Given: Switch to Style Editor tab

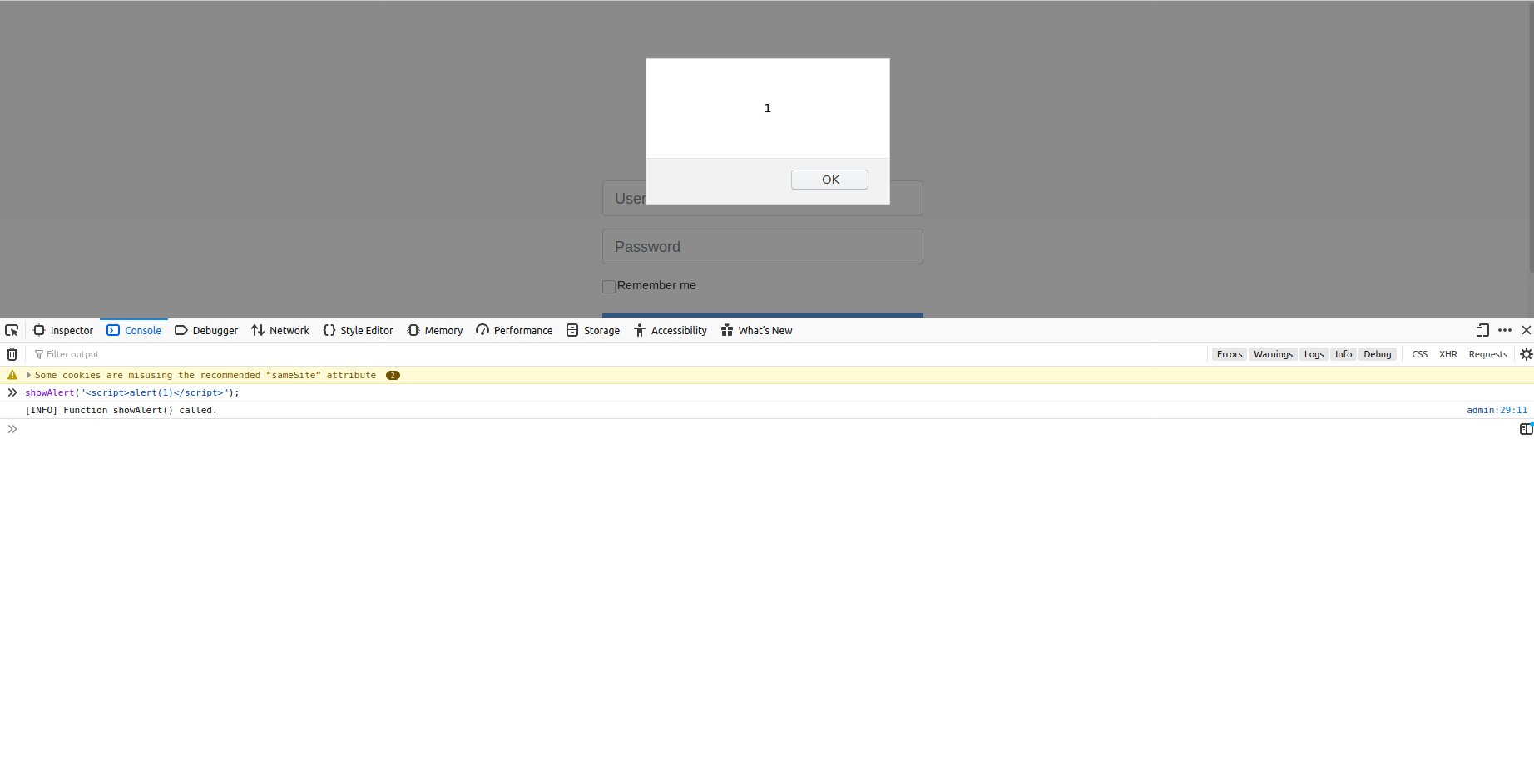Looking at the screenshot, I should coord(358,330).
